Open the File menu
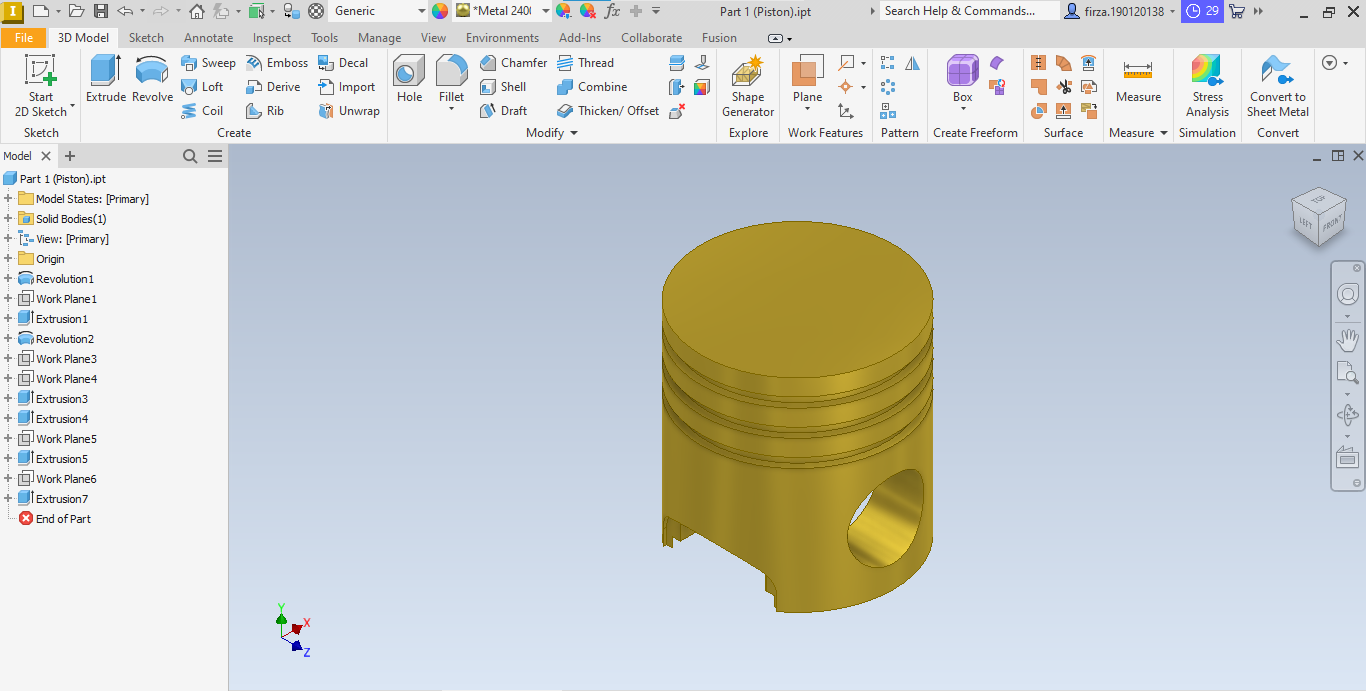 pos(24,38)
